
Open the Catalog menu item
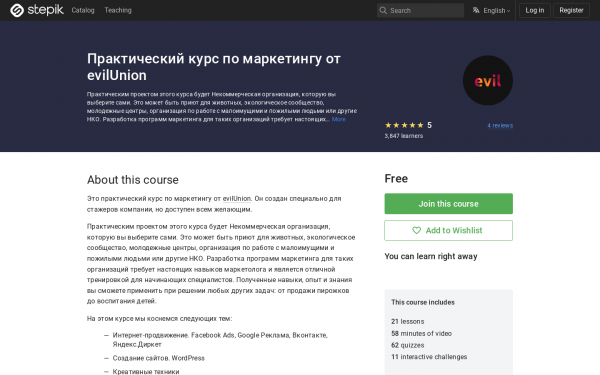[83, 10]
